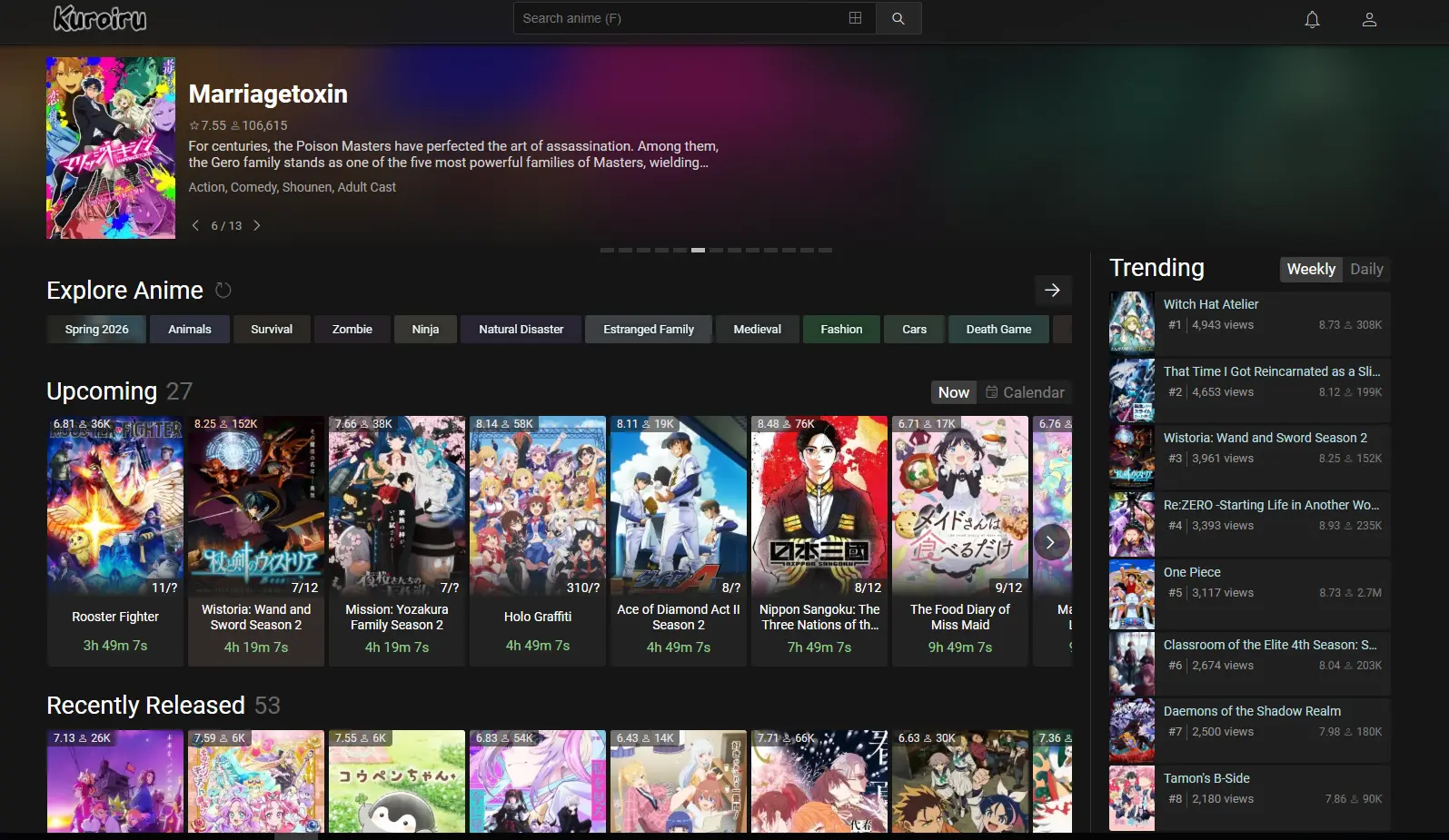Open the Nippon Sangoku poster

pyautogui.click(x=819, y=506)
